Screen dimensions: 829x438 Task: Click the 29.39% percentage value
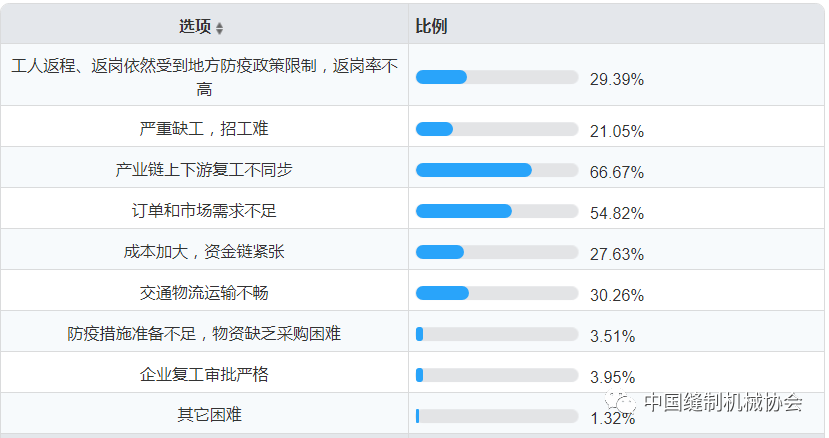pos(616,78)
